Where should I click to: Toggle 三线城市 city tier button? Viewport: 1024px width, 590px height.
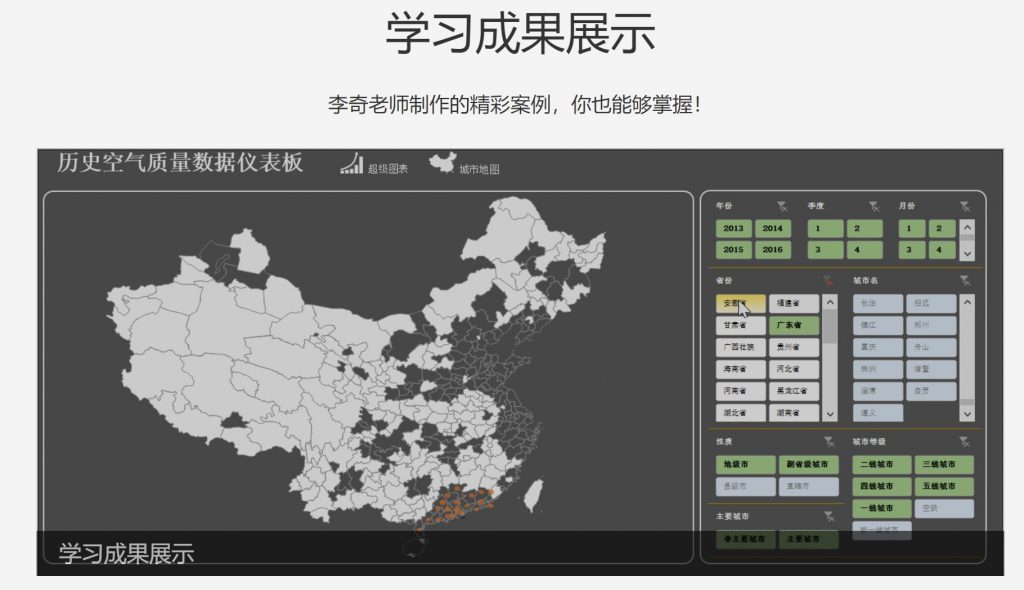tap(944, 465)
